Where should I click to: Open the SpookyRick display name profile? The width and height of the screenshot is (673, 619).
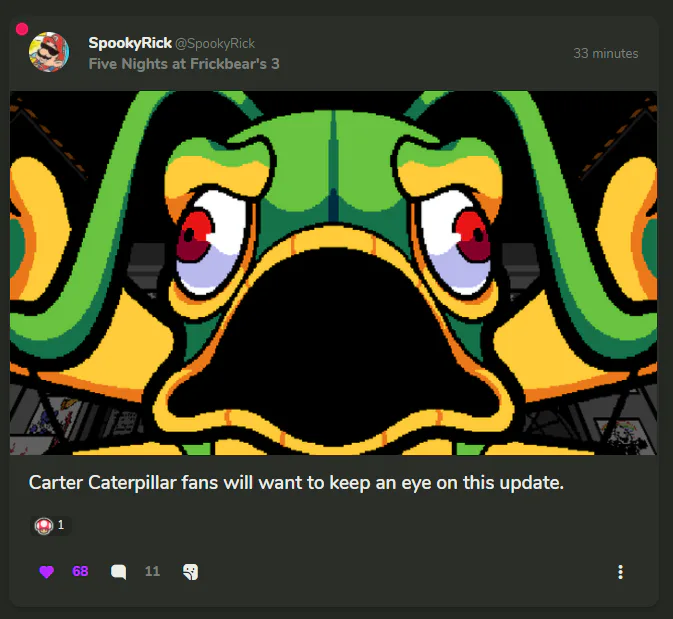click(x=130, y=43)
